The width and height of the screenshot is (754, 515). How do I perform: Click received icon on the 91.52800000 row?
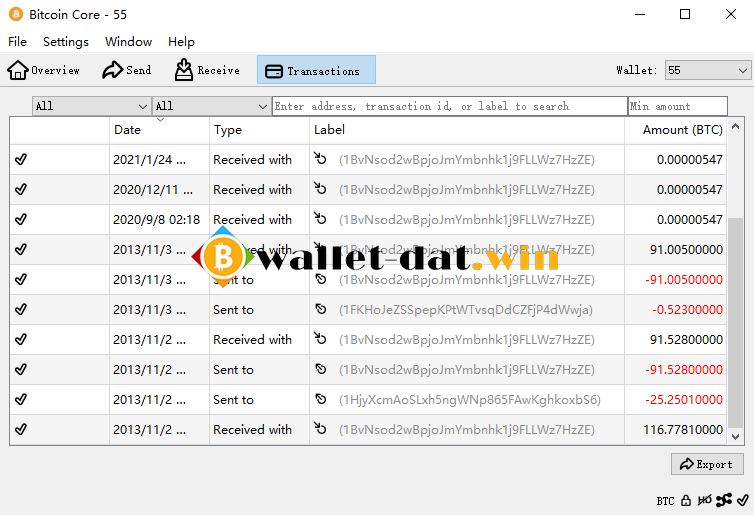[320, 339]
